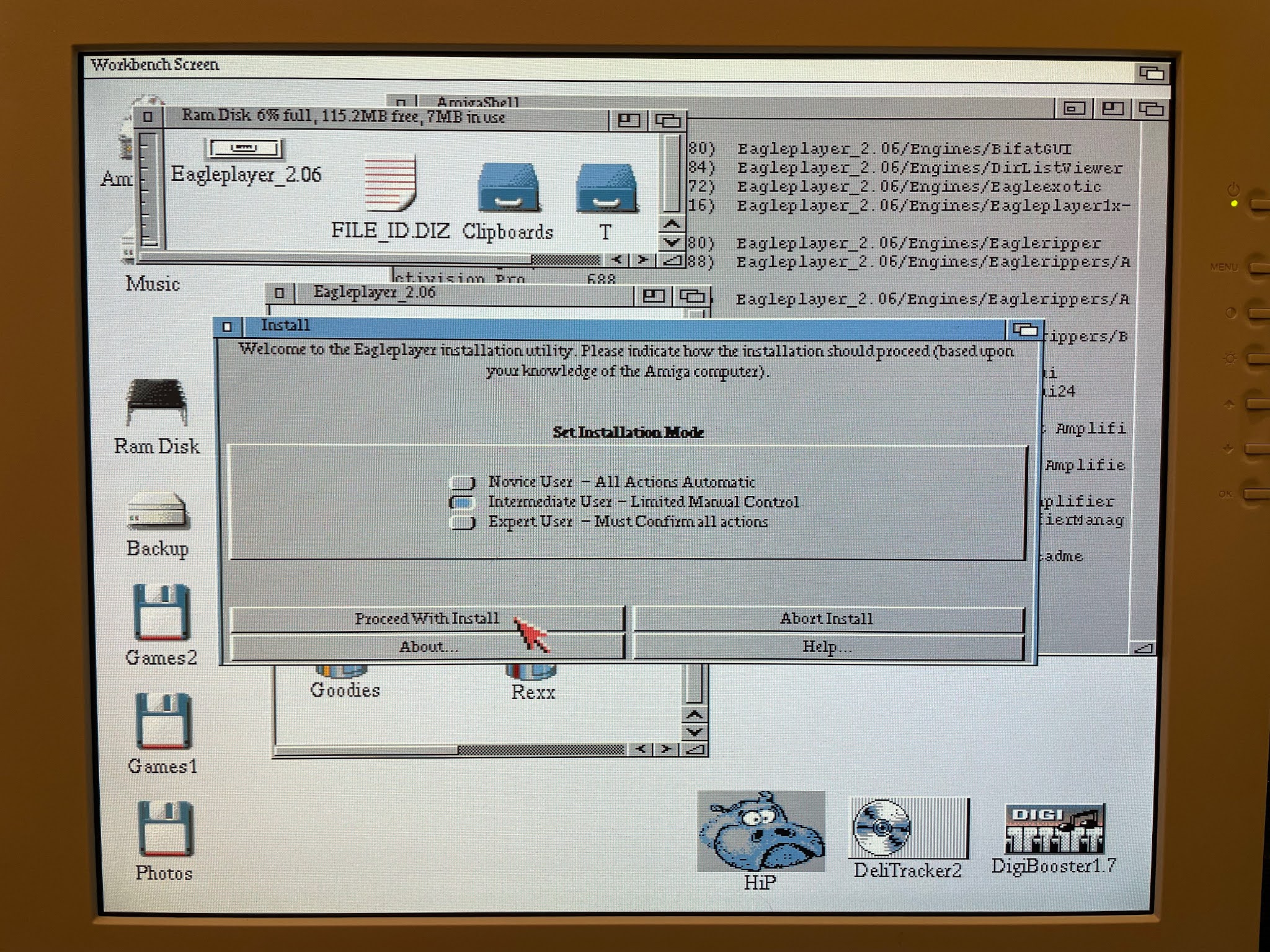Click the Ram Disk window size gadget
The image size is (1270, 952).
point(672,260)
